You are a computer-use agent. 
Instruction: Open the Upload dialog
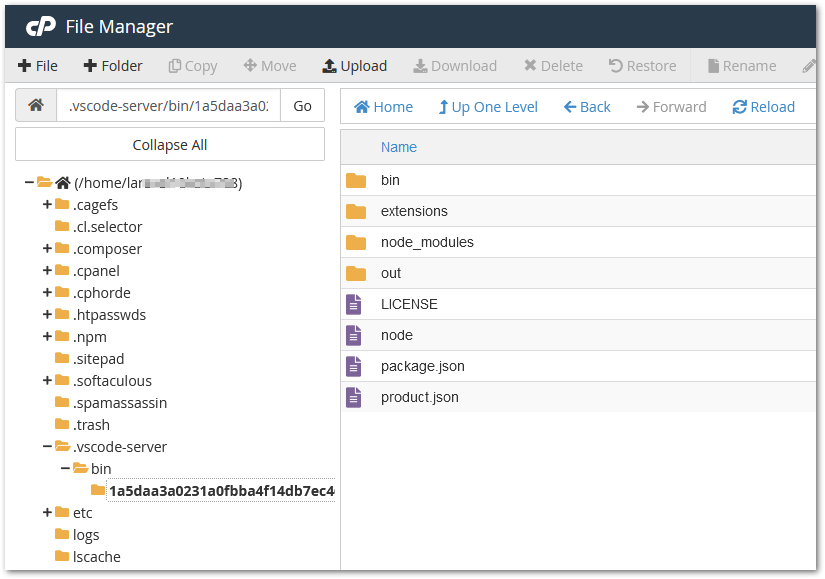click(355, 66)
